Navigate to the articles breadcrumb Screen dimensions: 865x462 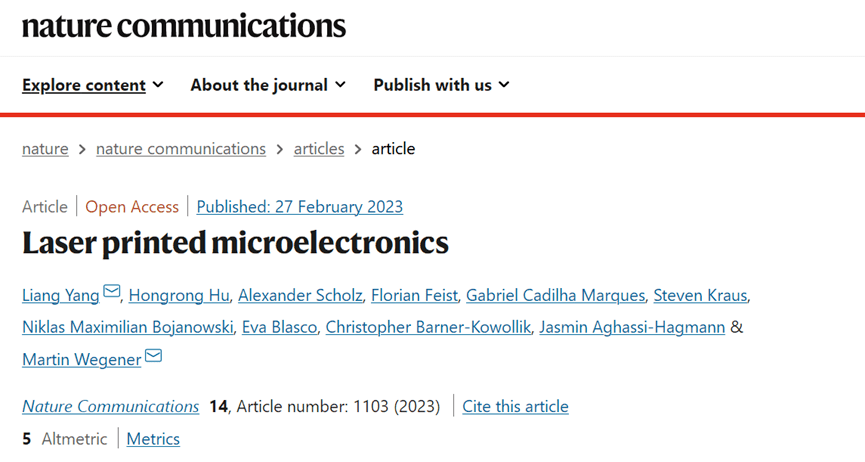319,149
